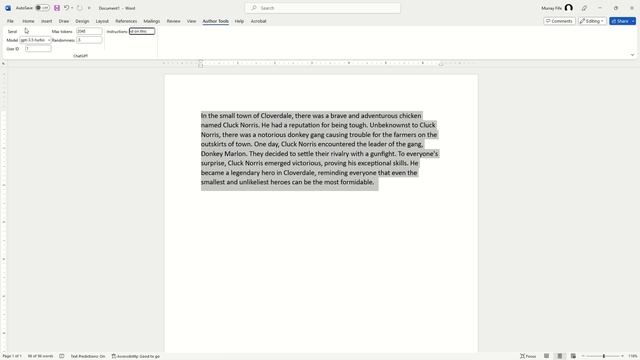Image resolution: width=640 pixels, height=360 pixels.
Task: Click the Undo arrow icon
Action: point(66,8)
